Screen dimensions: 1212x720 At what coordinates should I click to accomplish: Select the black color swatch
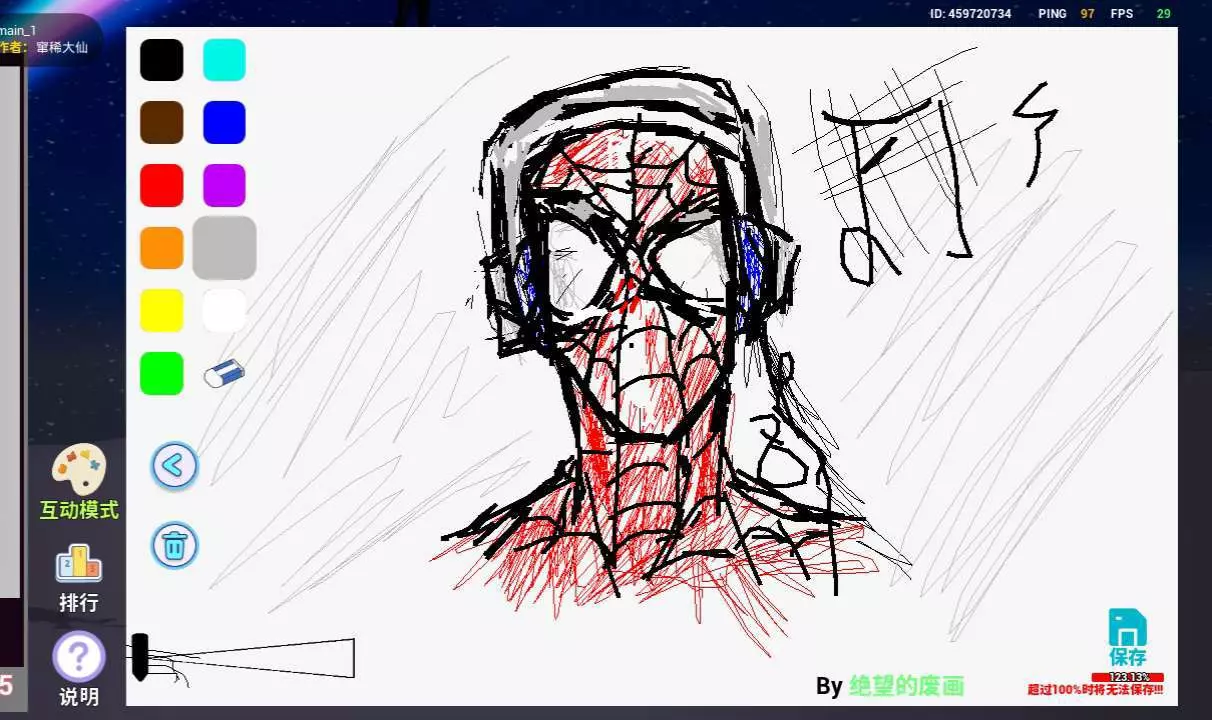click(x=161, y=60)
